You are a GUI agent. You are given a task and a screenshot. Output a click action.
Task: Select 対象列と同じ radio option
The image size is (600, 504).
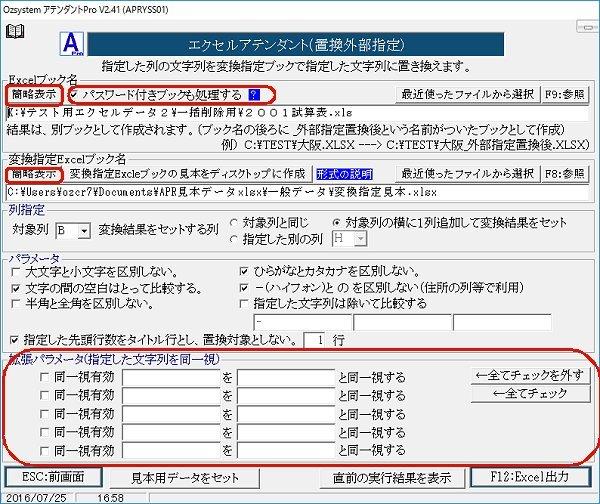point(234,221)
